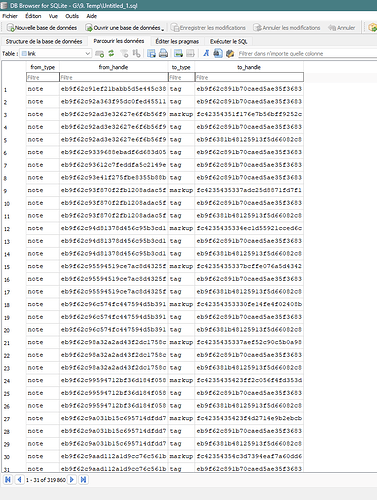This screenshot has width=377, height=500.
Task: Sort by the to_handle column header
Action: click(x=249, y=67)
